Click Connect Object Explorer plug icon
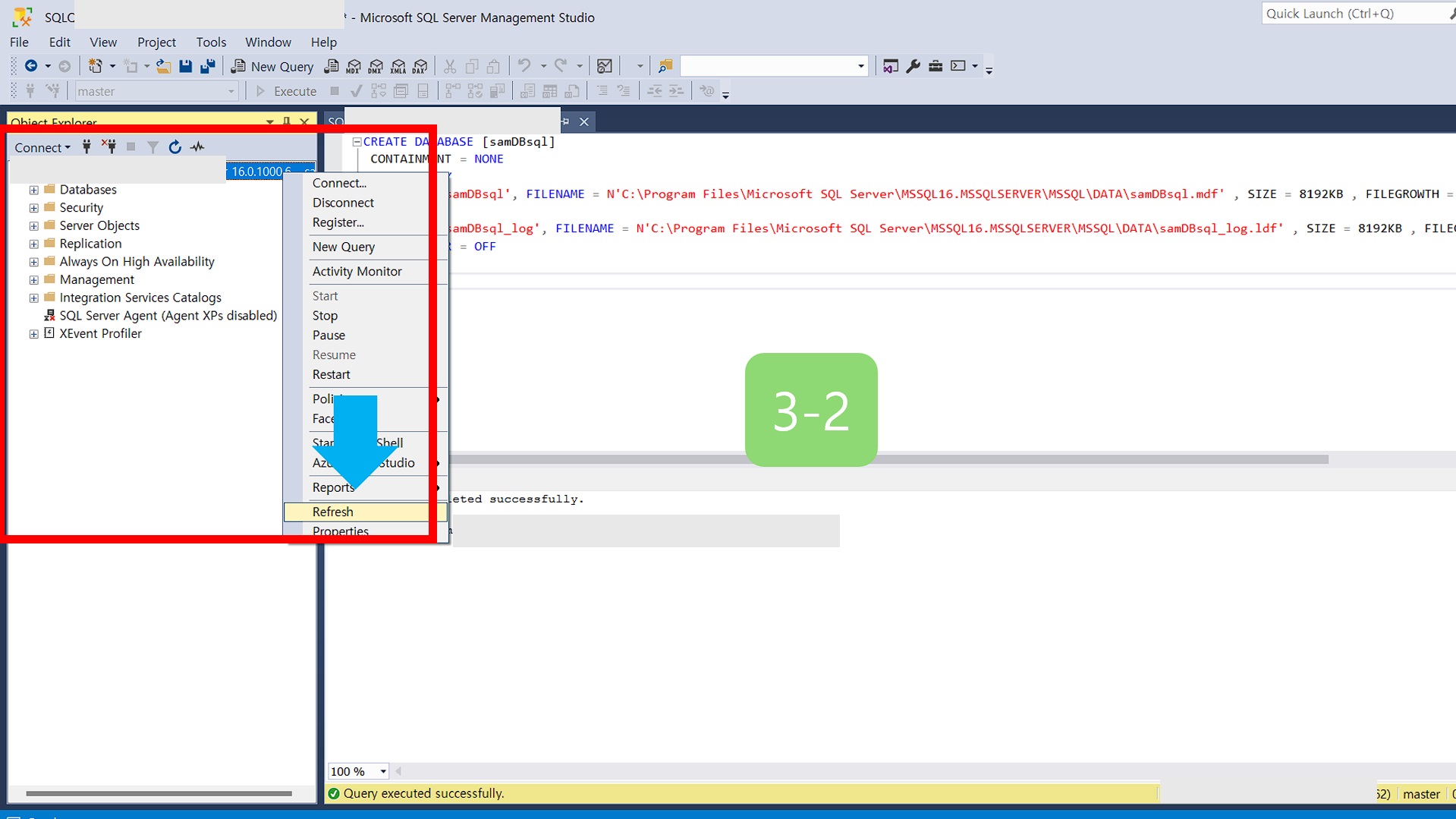This screenshot has height=819, width=1456. pos(86,146)
